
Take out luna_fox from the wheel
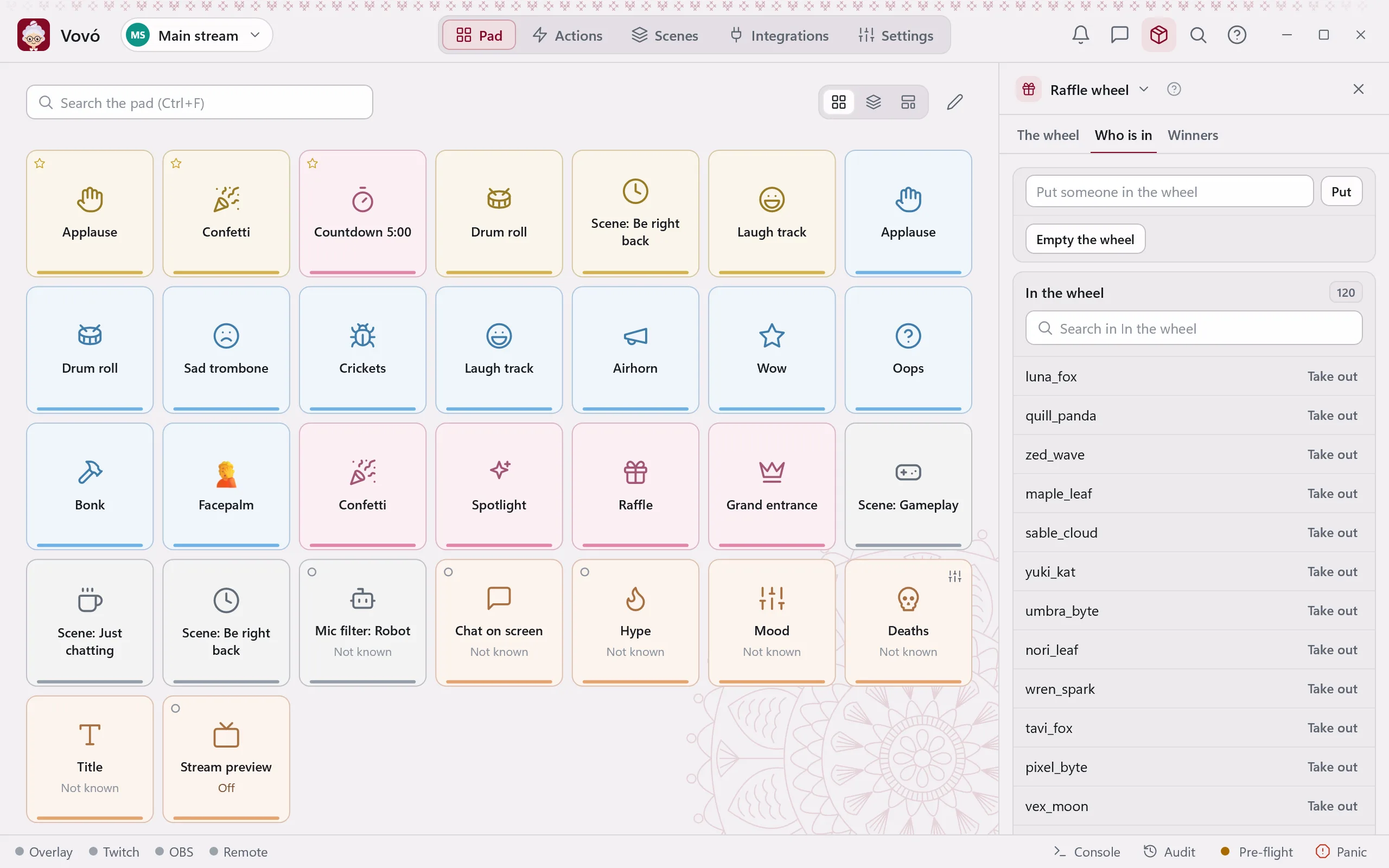click(x=1331, y=376)
